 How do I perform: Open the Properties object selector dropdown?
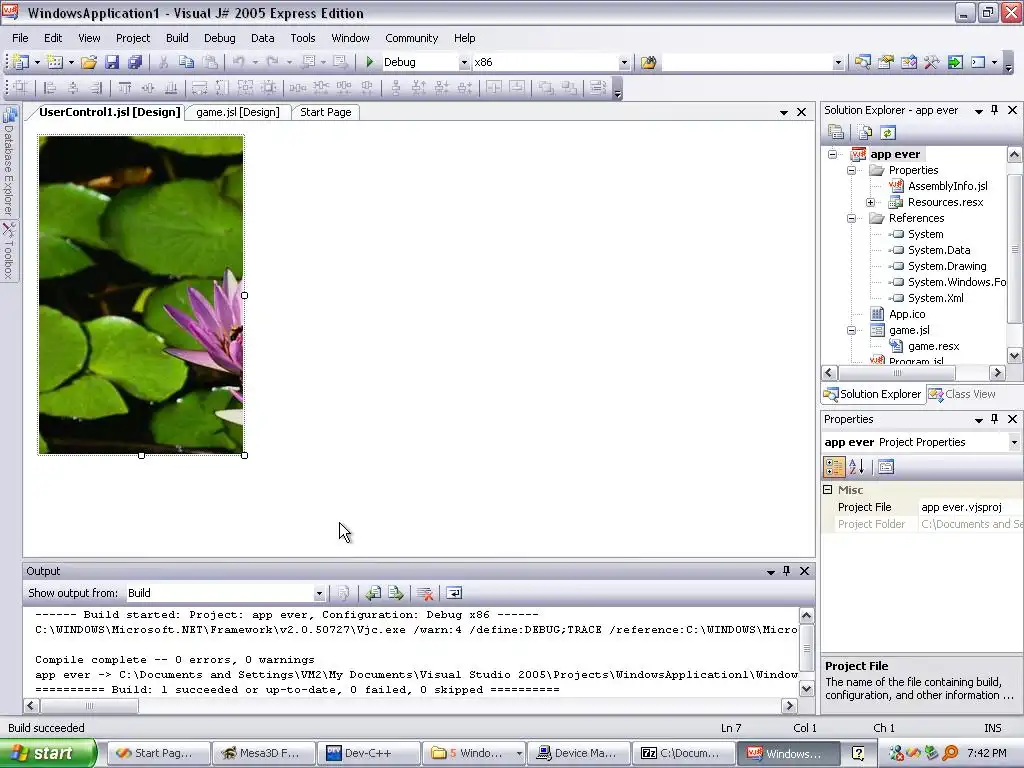pos(1014,442)
